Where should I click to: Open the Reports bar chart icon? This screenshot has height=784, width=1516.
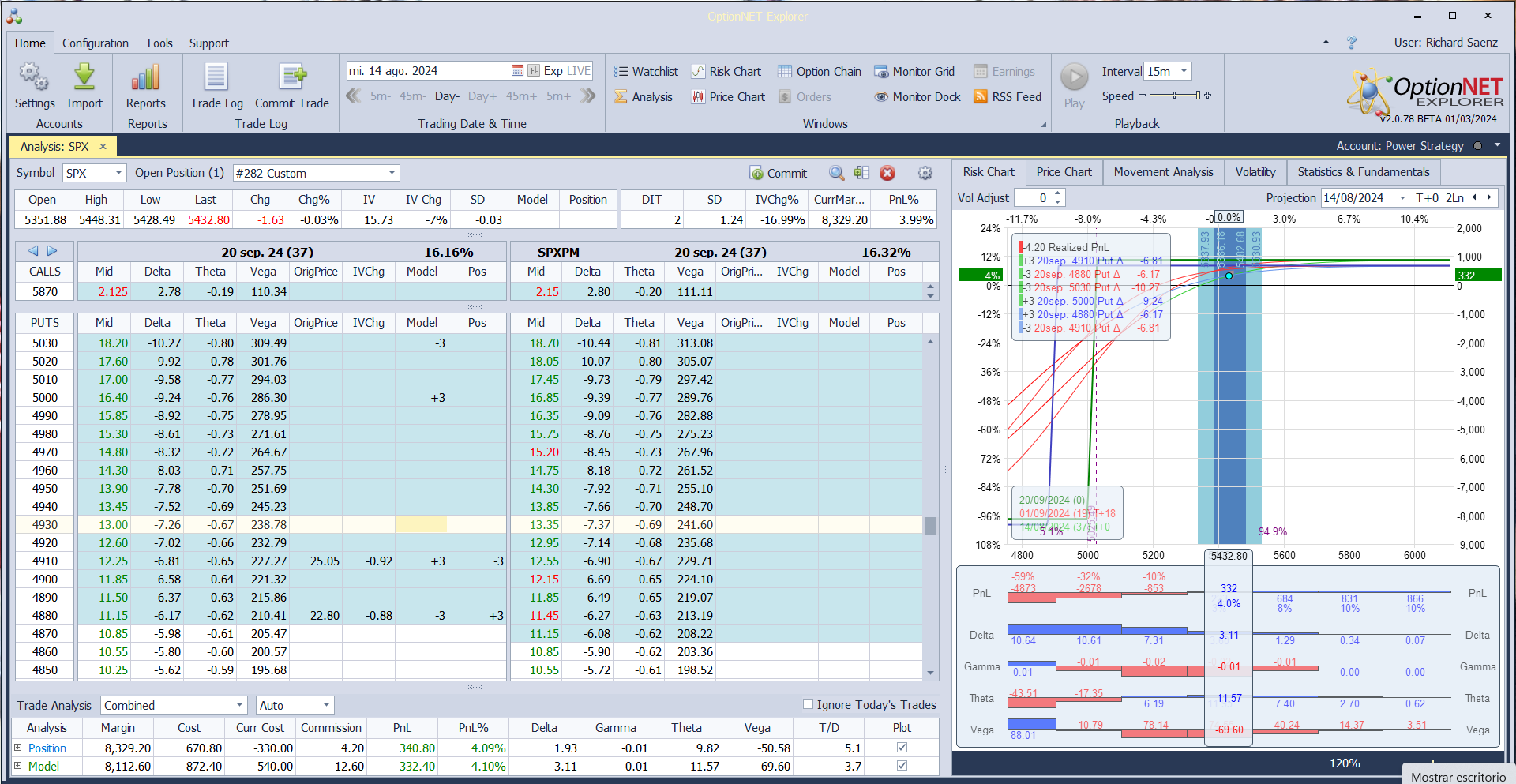[x=145, y=77]
